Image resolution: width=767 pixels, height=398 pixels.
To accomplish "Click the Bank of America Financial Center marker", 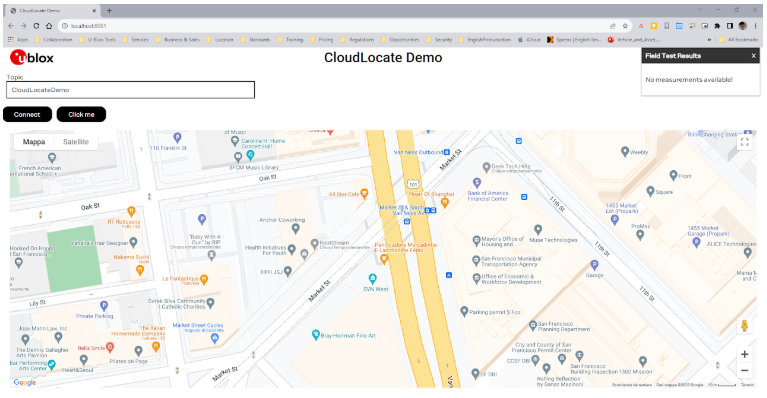I will click(x=477, y=183).
